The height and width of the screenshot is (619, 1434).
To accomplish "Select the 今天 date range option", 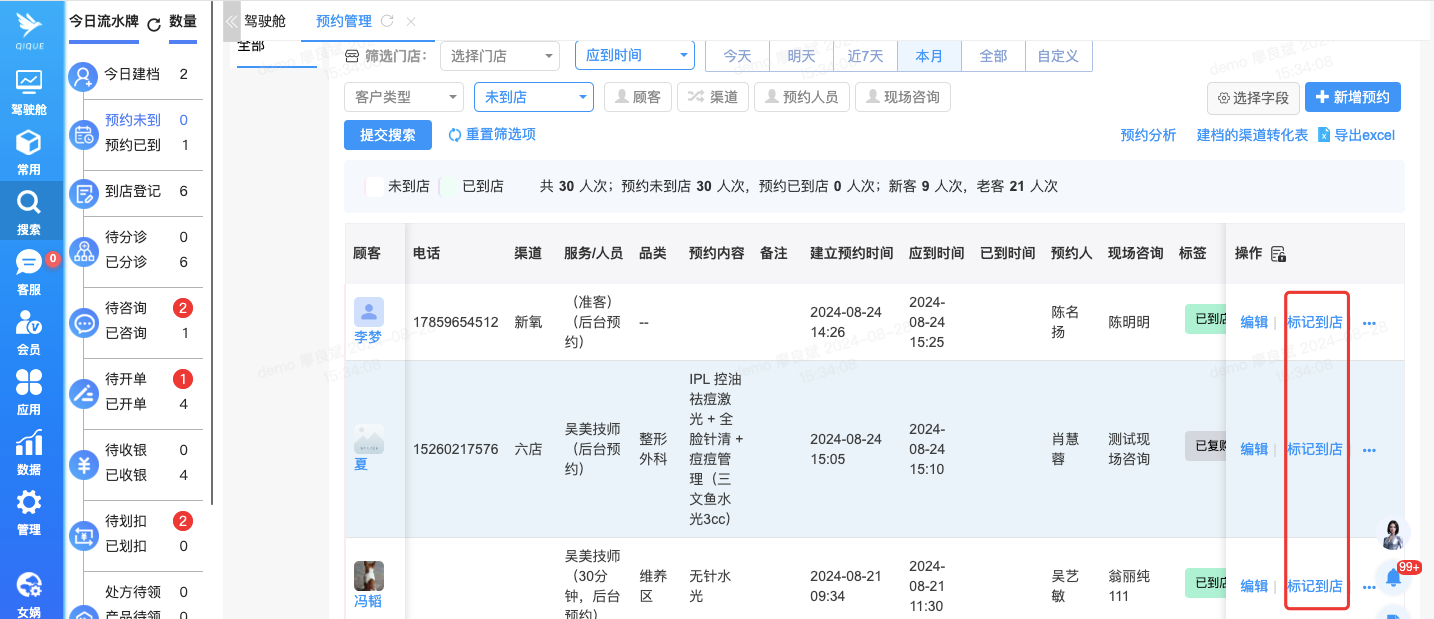I will click(x=737, y=56).
